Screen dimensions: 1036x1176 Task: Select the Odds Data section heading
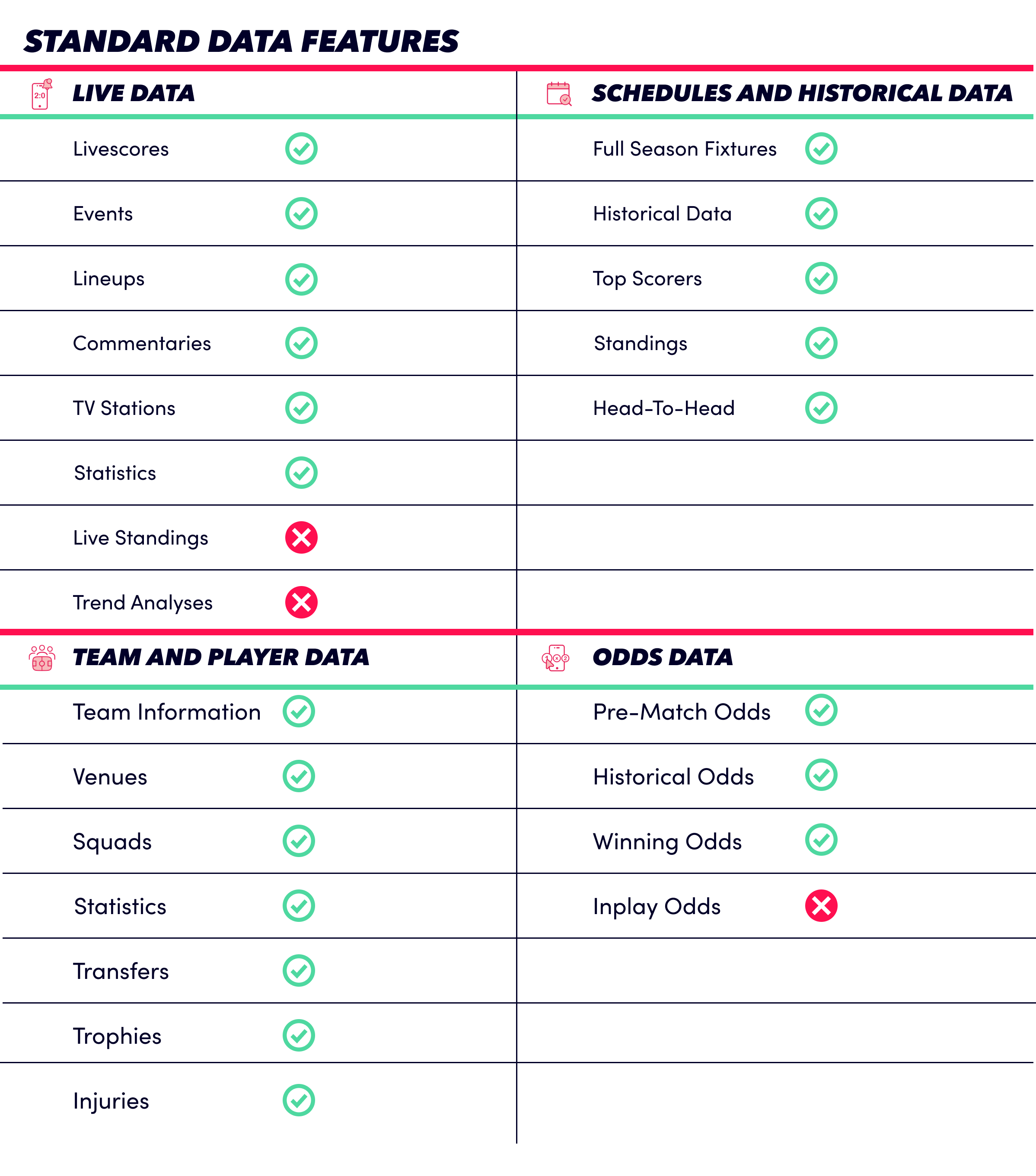pos(663,657)
